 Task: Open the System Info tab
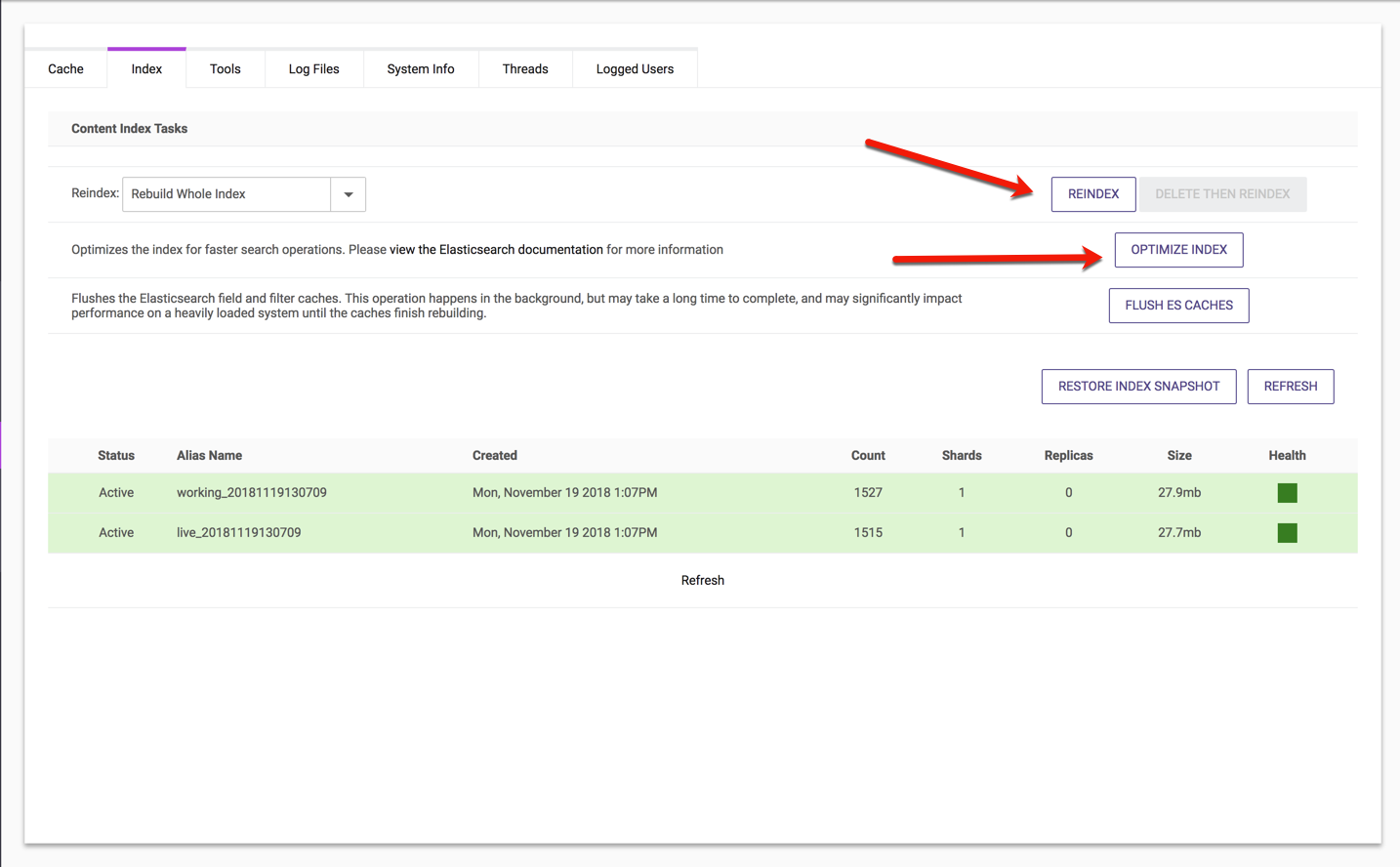420,69
